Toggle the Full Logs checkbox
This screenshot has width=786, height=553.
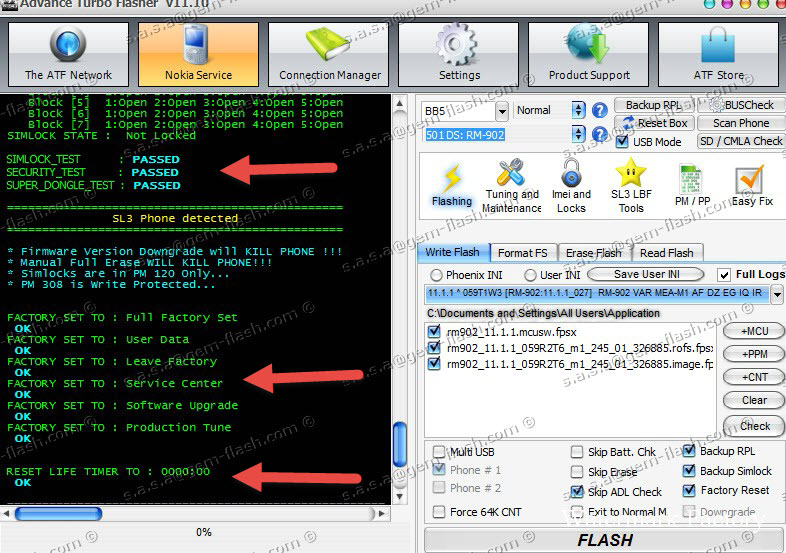click(723, 275)
